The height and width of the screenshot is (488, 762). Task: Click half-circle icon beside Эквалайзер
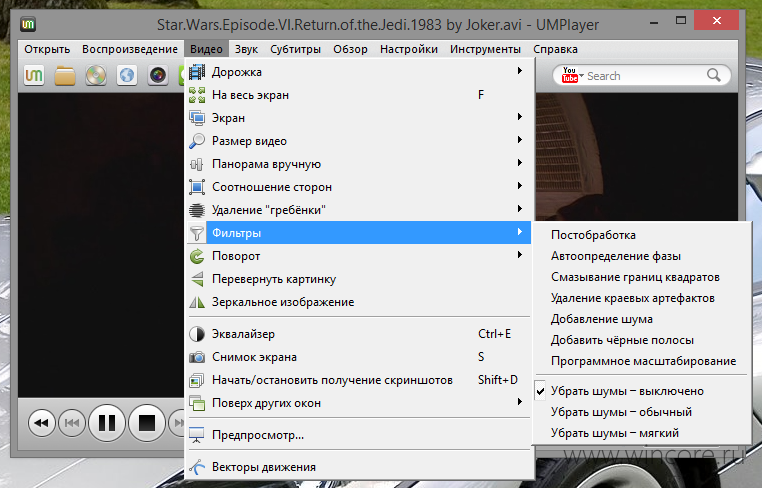(x=197, y=334)
